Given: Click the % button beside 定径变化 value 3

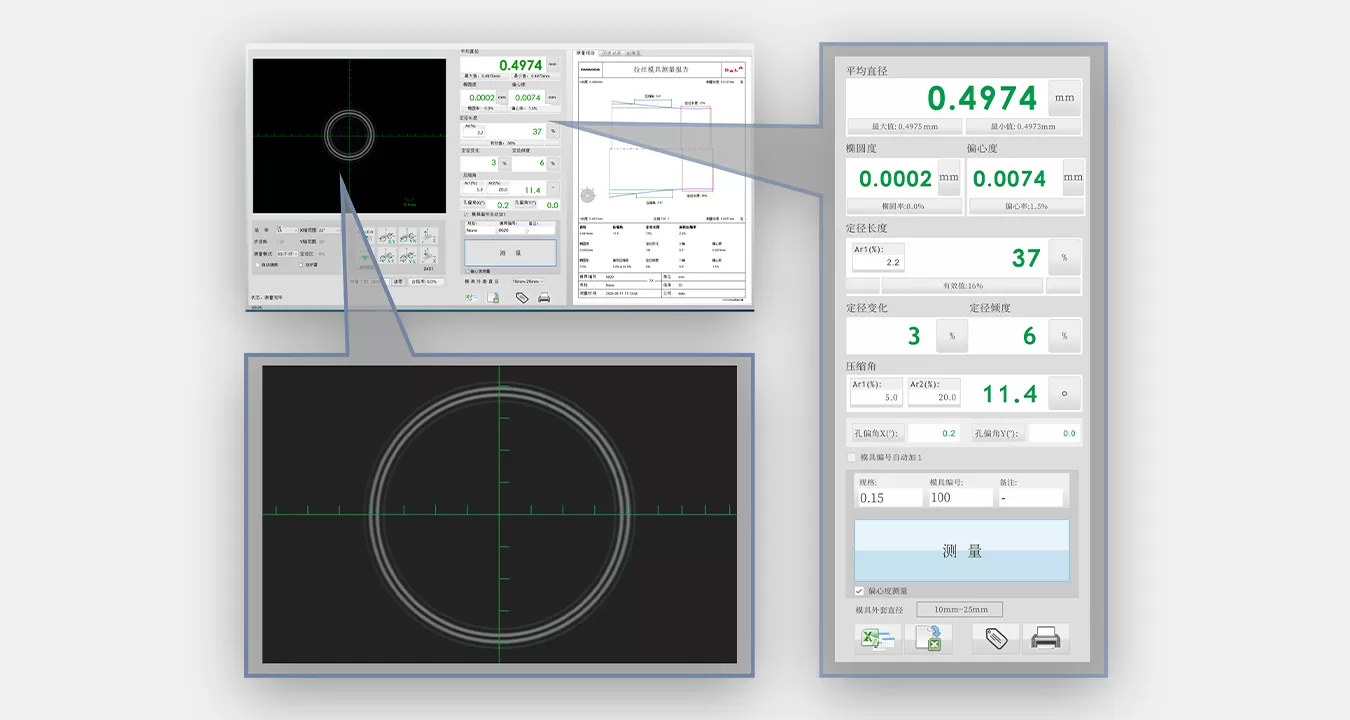Looking at the screenshot, I should [951, 336].
